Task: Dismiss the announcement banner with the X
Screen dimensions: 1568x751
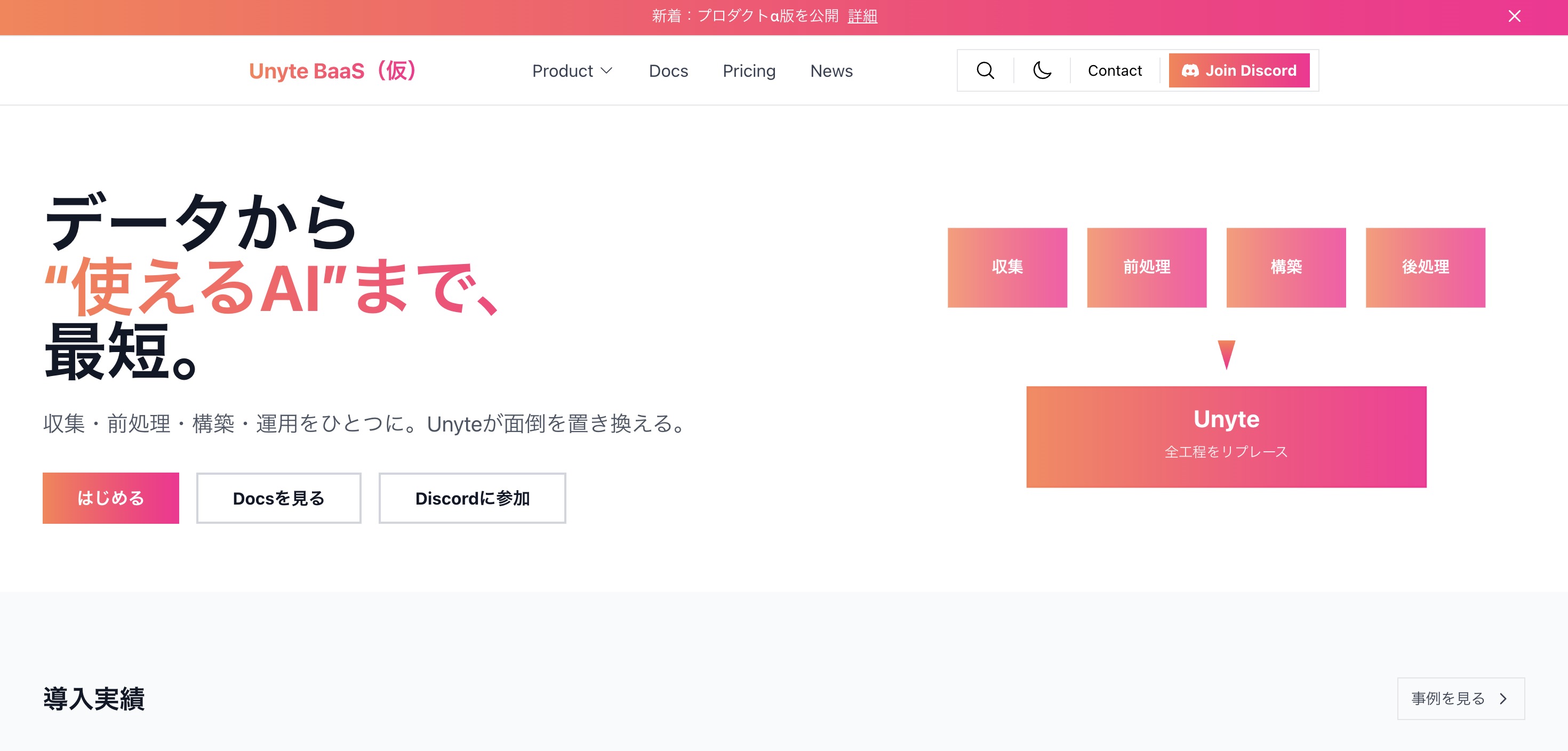Action: click(x=1515, y=17)
